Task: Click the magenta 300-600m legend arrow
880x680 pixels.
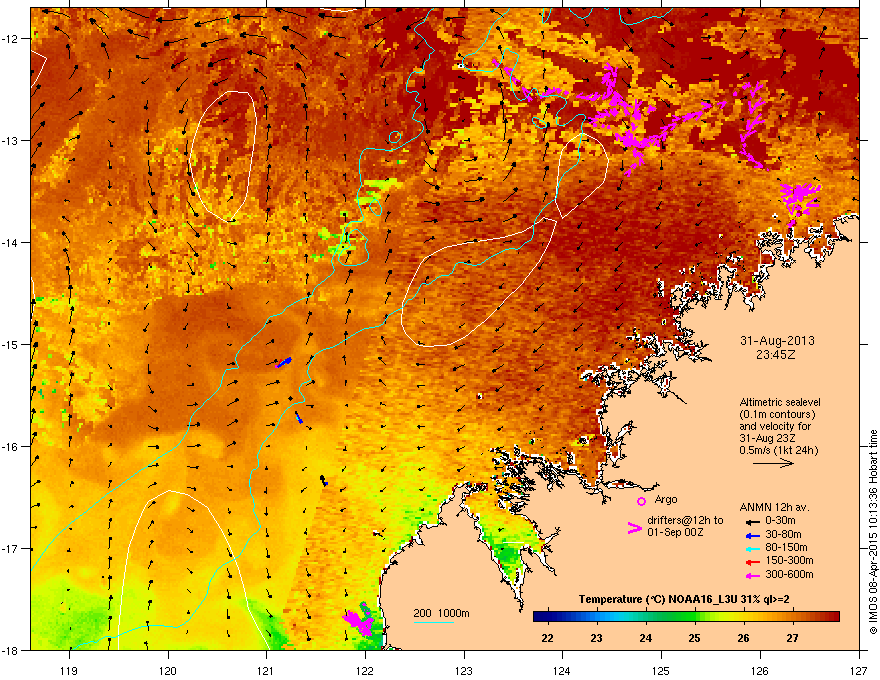Action: click(x=751, y=575)
